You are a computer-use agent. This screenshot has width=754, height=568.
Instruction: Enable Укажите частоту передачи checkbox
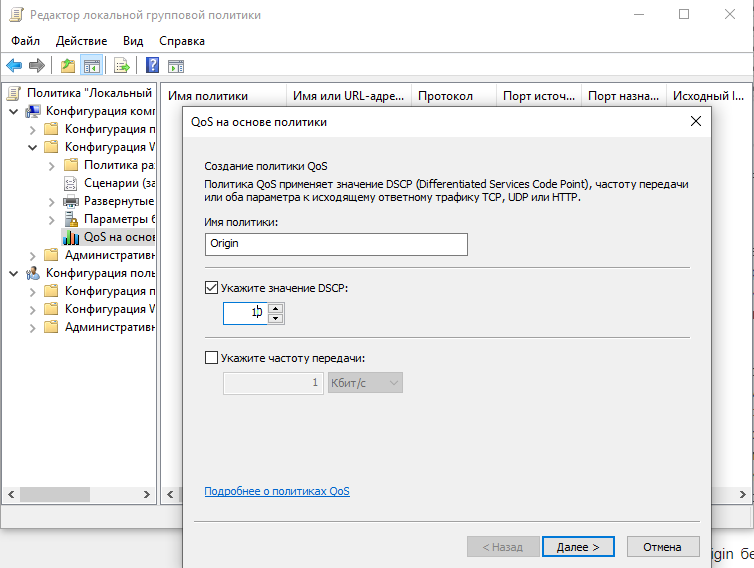coord(211,357)
